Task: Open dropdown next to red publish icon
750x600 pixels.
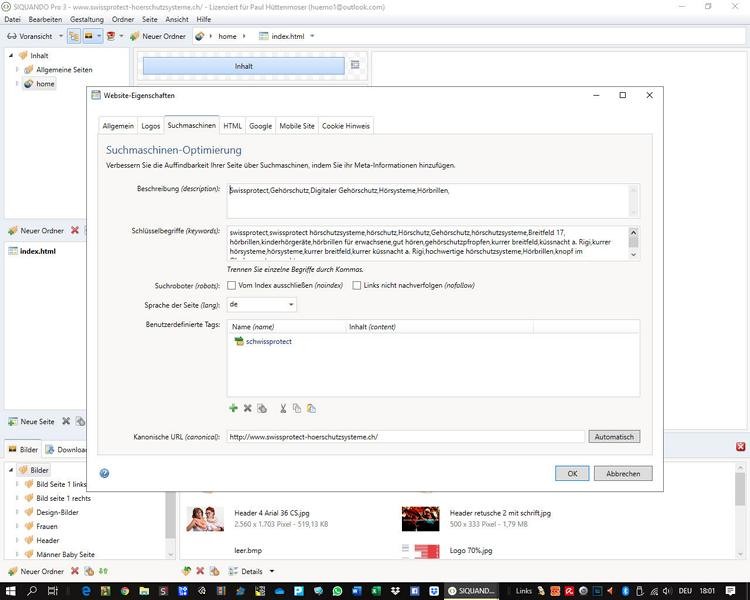Action: coord(121,36)
